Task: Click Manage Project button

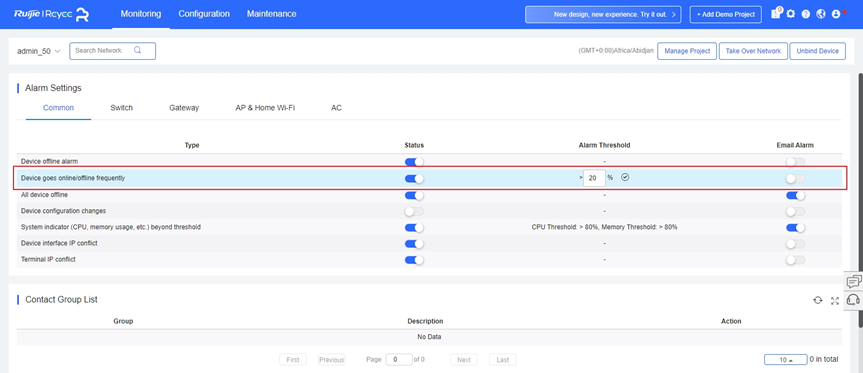Action: (687, 51)
